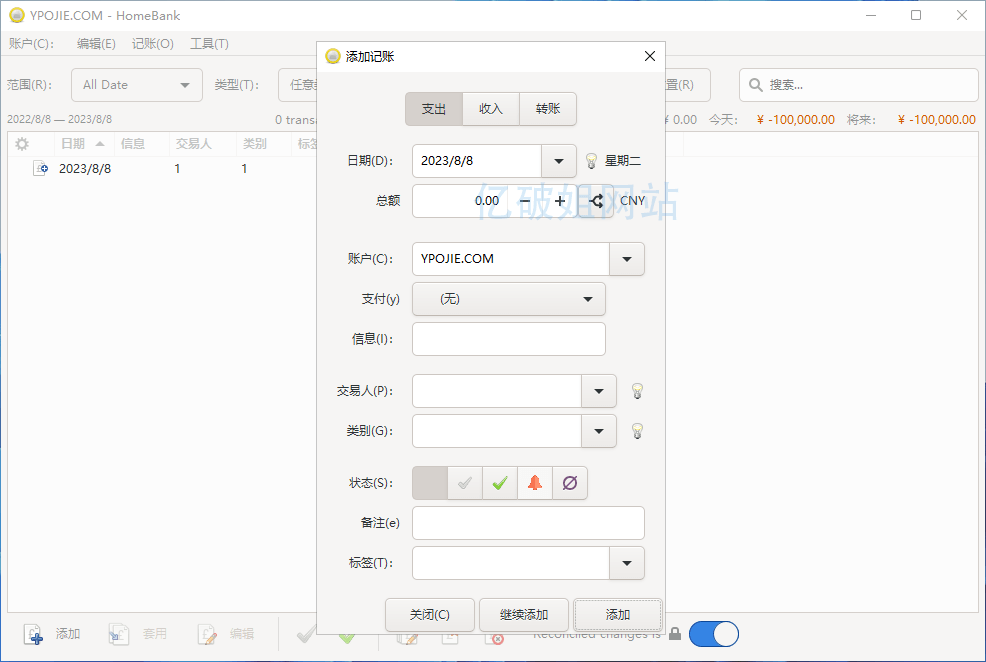Click the 关闭(C) button

[x=430, y=615]
